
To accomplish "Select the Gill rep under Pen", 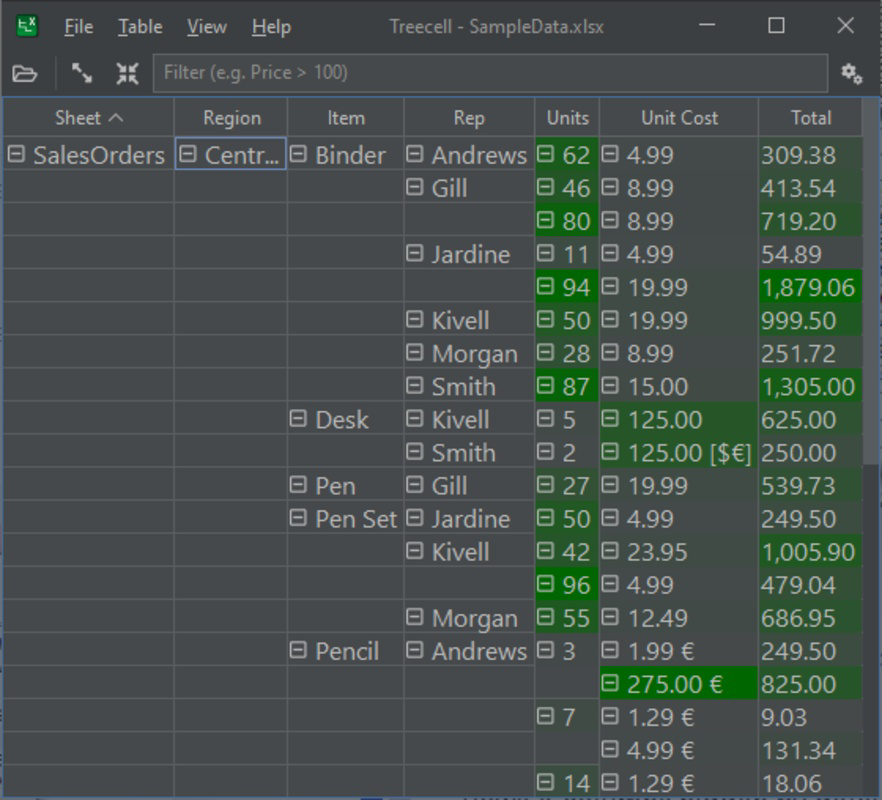I will pos(469,486).
